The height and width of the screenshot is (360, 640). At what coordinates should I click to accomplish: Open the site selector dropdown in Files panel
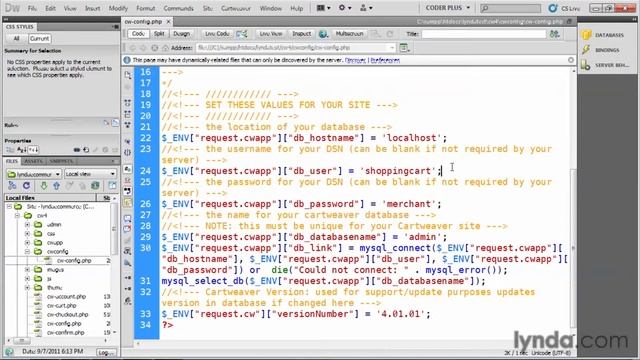click(34, 174)
